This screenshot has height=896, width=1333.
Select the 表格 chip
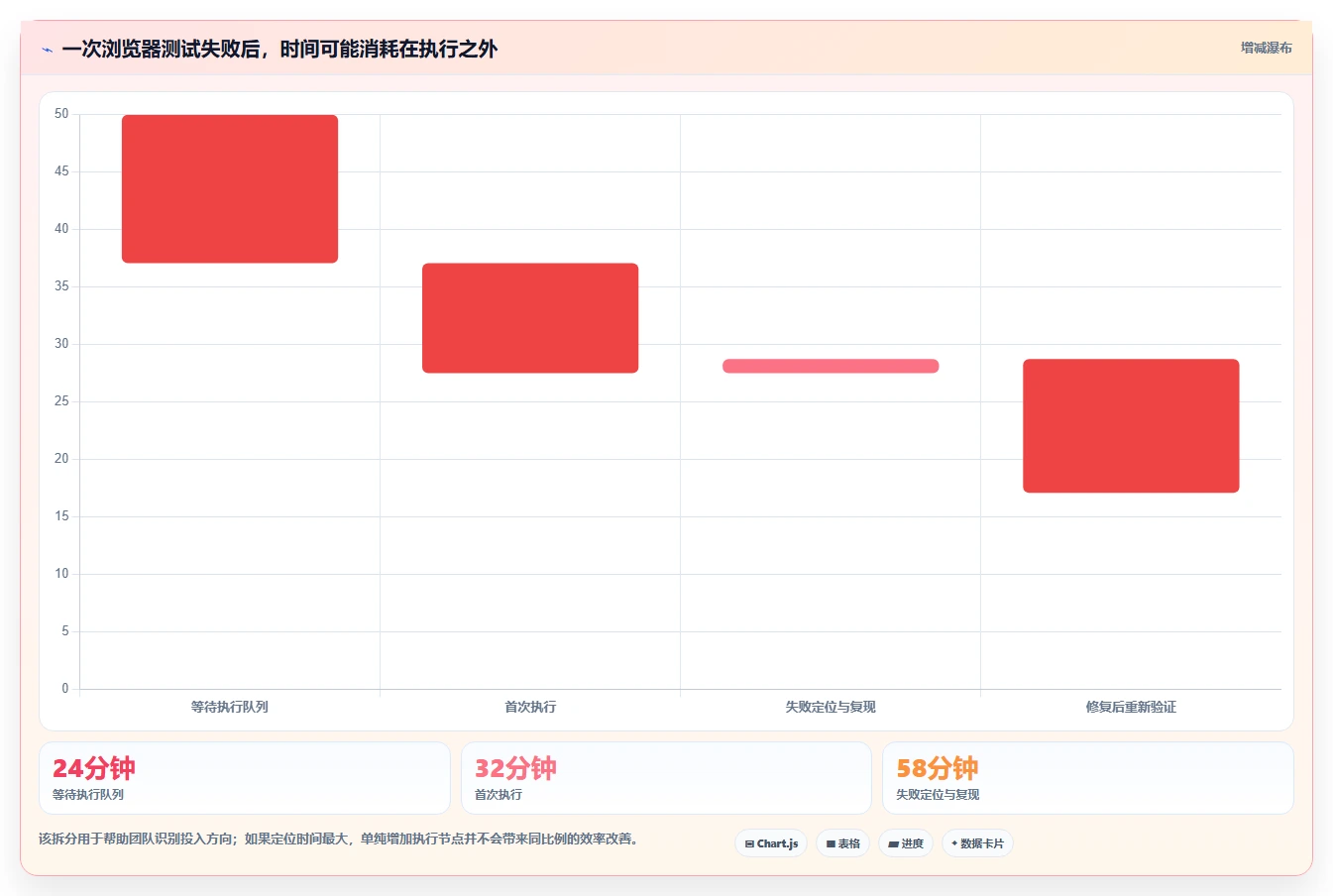pyautogui.click(x=842, y=843)
